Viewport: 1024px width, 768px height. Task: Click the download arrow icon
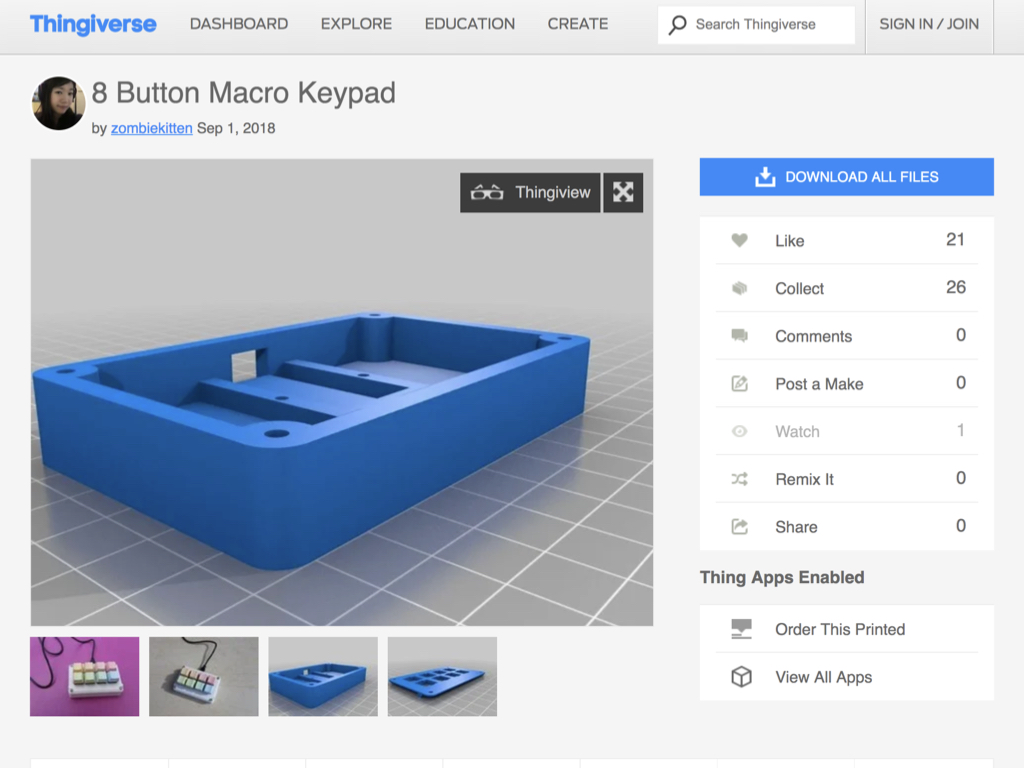(765, 177)
